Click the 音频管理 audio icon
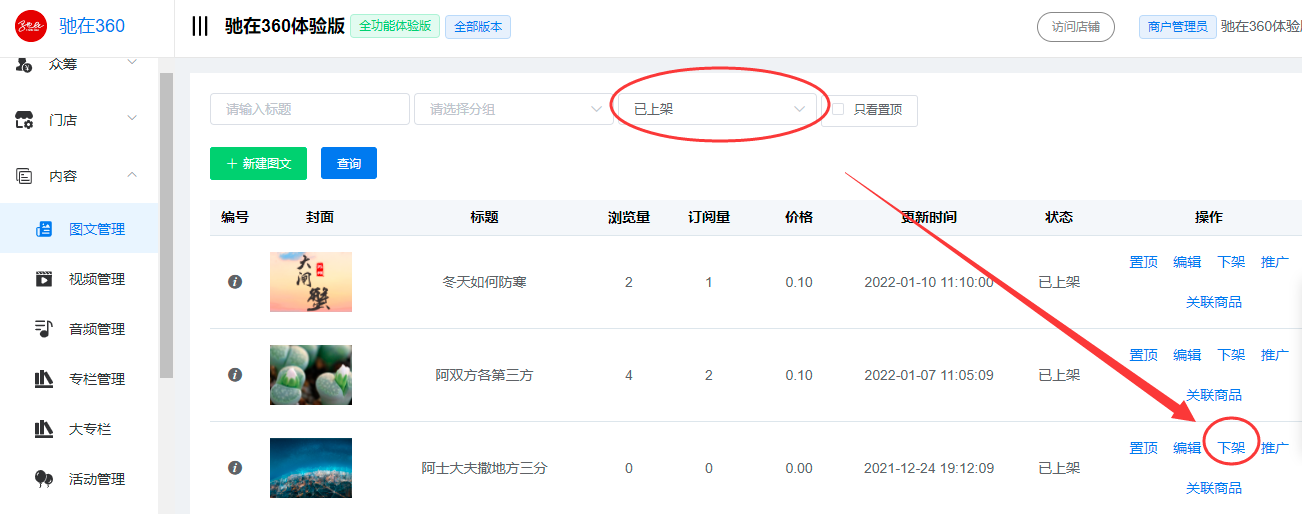 click(x=44, y=329)
